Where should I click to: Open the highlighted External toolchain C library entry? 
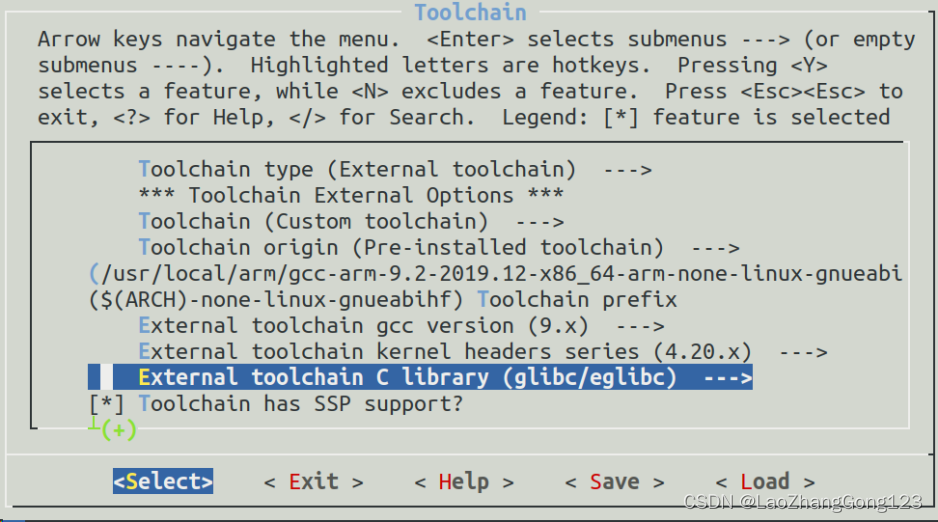[x=420, y=377]
